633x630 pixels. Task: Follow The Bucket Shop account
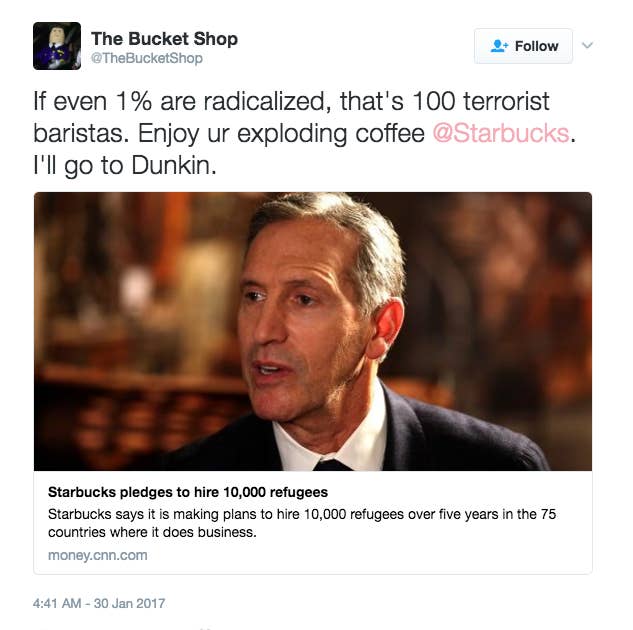pyautogui.click(x=523, y=46)
